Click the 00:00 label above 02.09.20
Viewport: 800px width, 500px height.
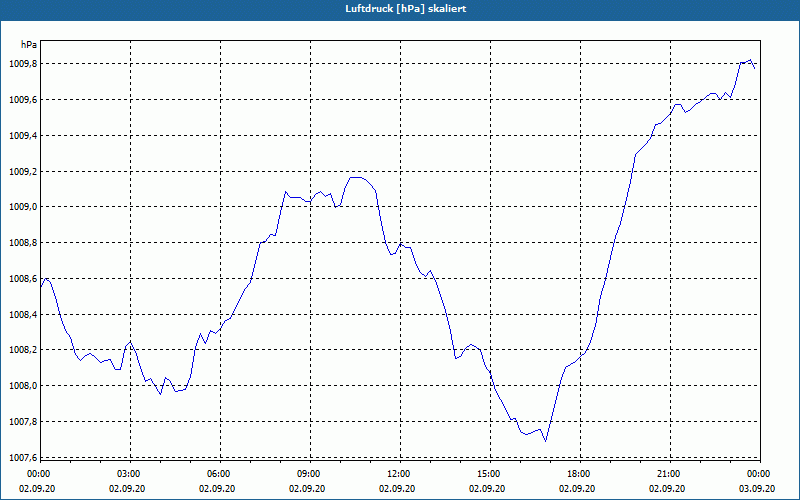37,474
